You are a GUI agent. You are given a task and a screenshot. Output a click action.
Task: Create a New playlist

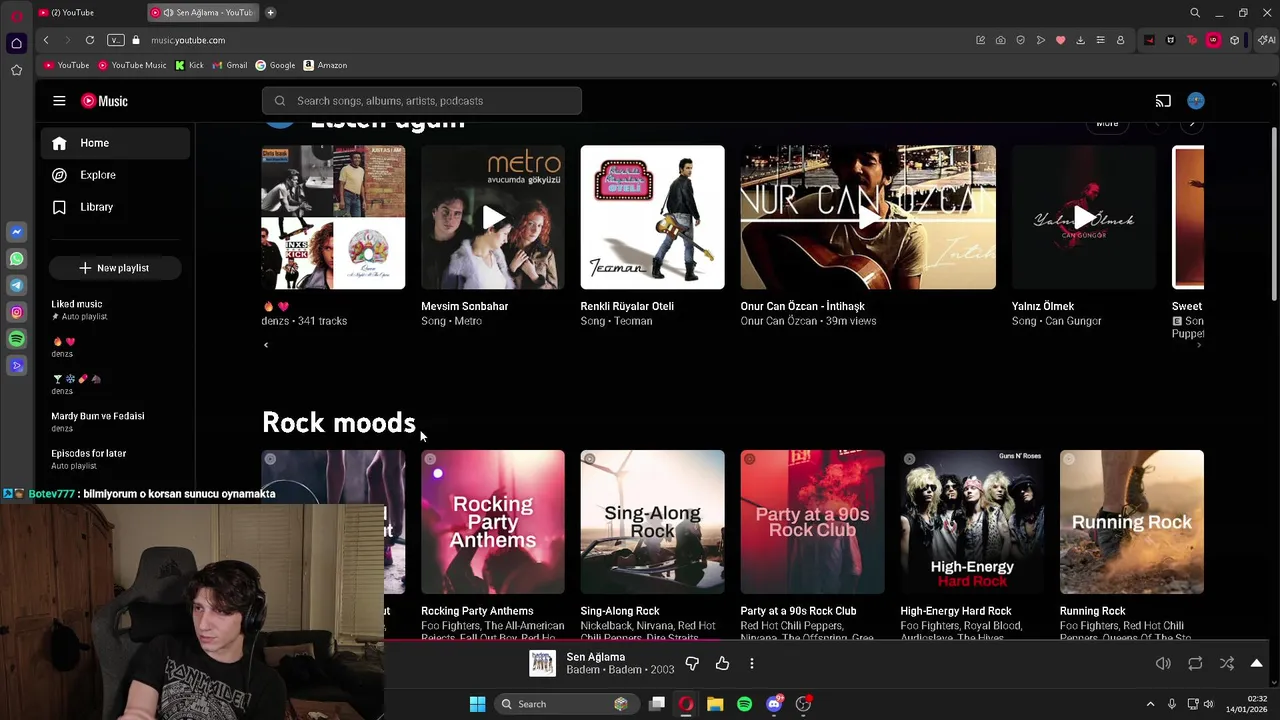click(x=114, y=268)
